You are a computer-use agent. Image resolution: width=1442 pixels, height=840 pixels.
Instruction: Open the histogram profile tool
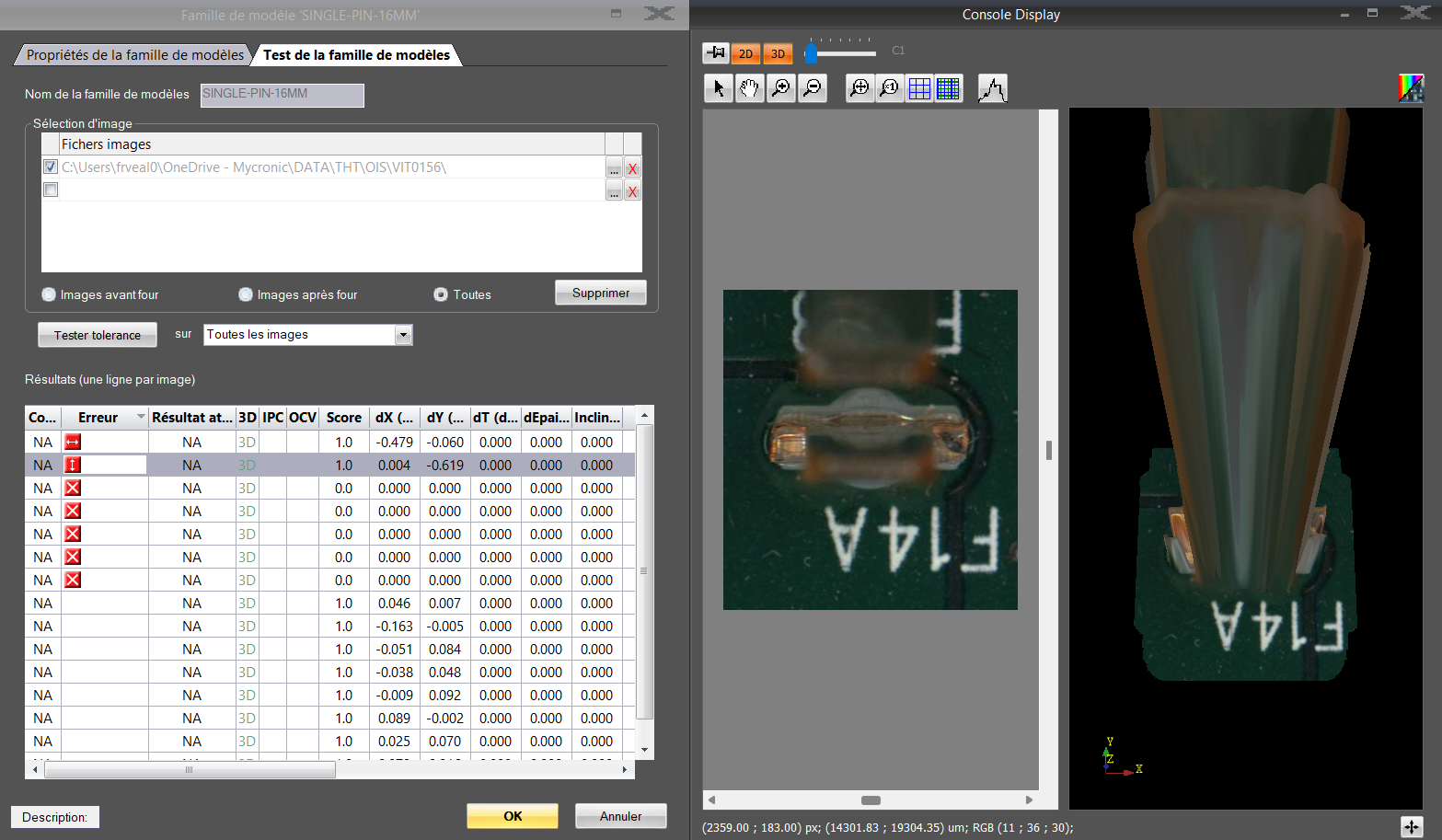click(x=992, y=88)
